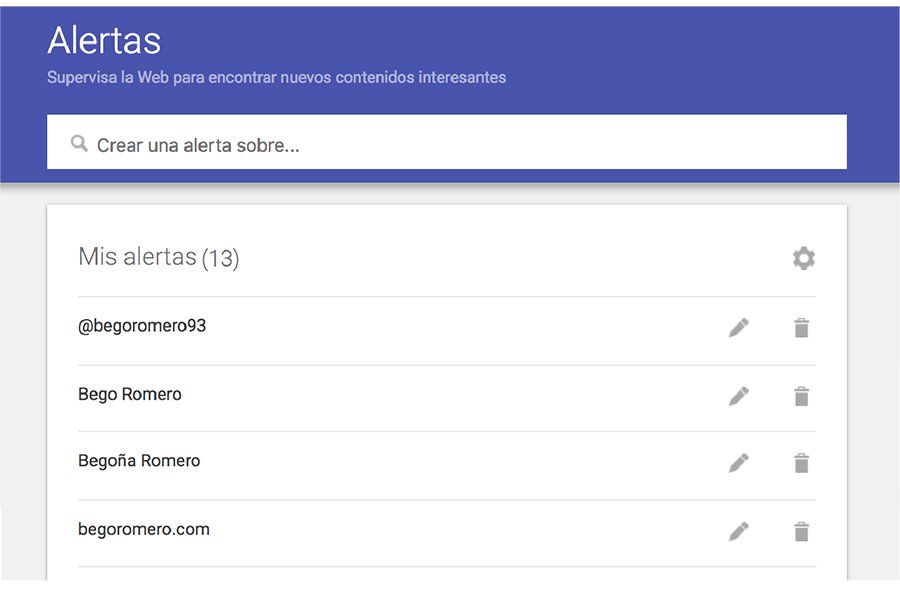The width and height of the screenshot is (900, 591).
Task: Open the begoromero.com alert entry
Action: (144, 529)
